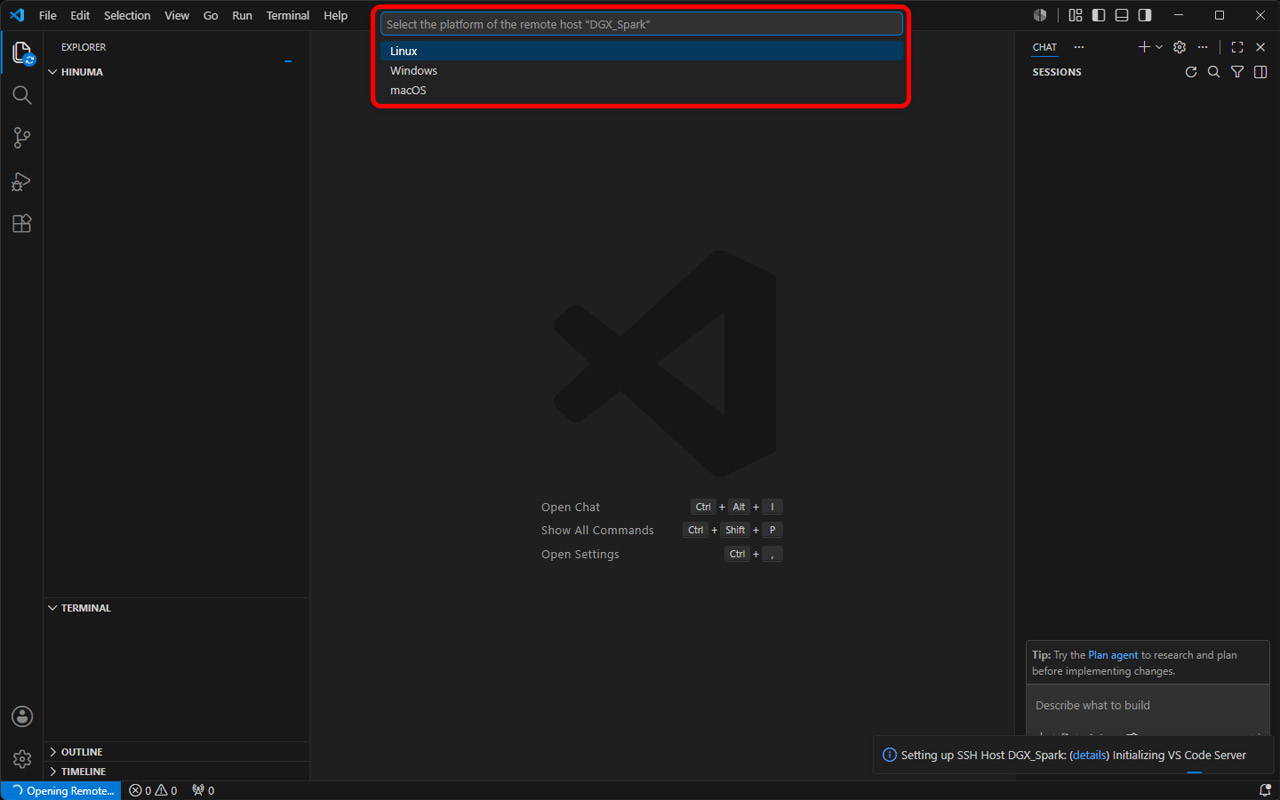Open the details link in SSH notification
This screenshot has height=800, width=1280.
[1089, 755]
